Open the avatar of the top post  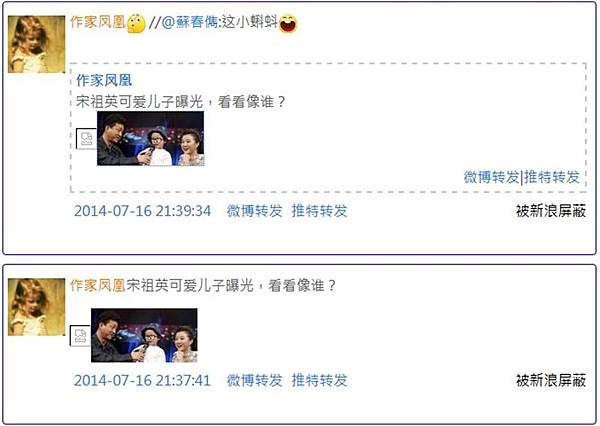click(37, 44)
